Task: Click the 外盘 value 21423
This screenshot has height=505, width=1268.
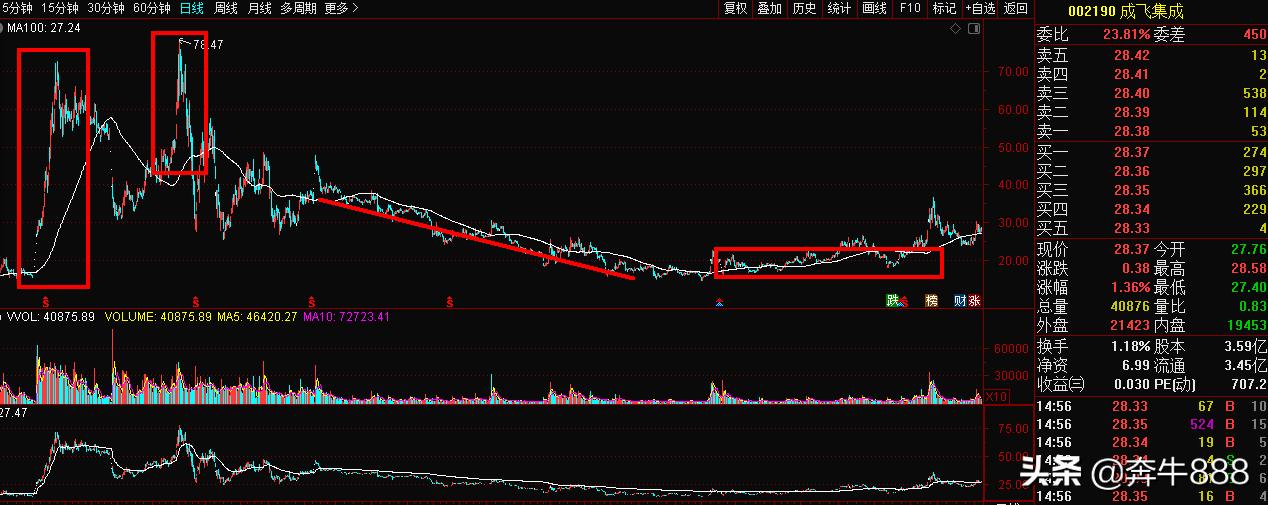Action: click(1129, 326)
